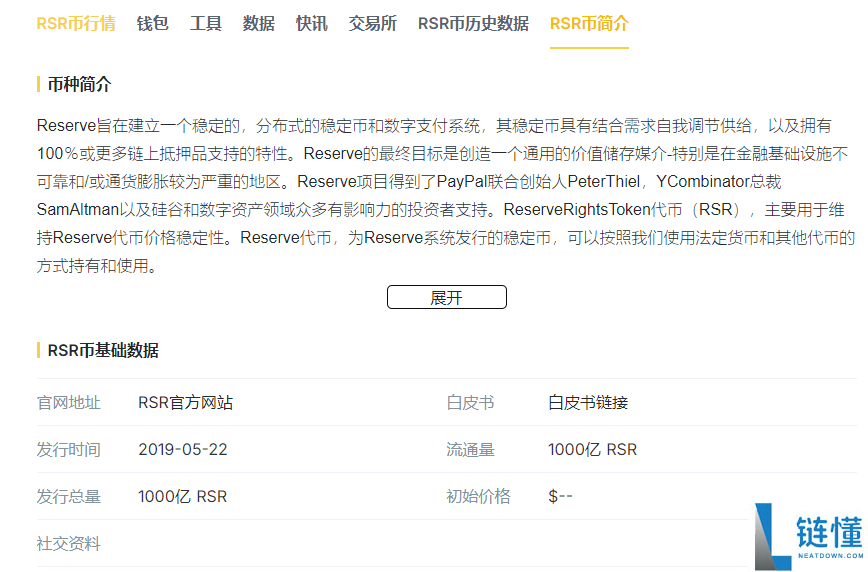Open the 白皮书链接 link
Image resolution: width=868 pixels, height=572 pixels.
click(x=588, y=403)
